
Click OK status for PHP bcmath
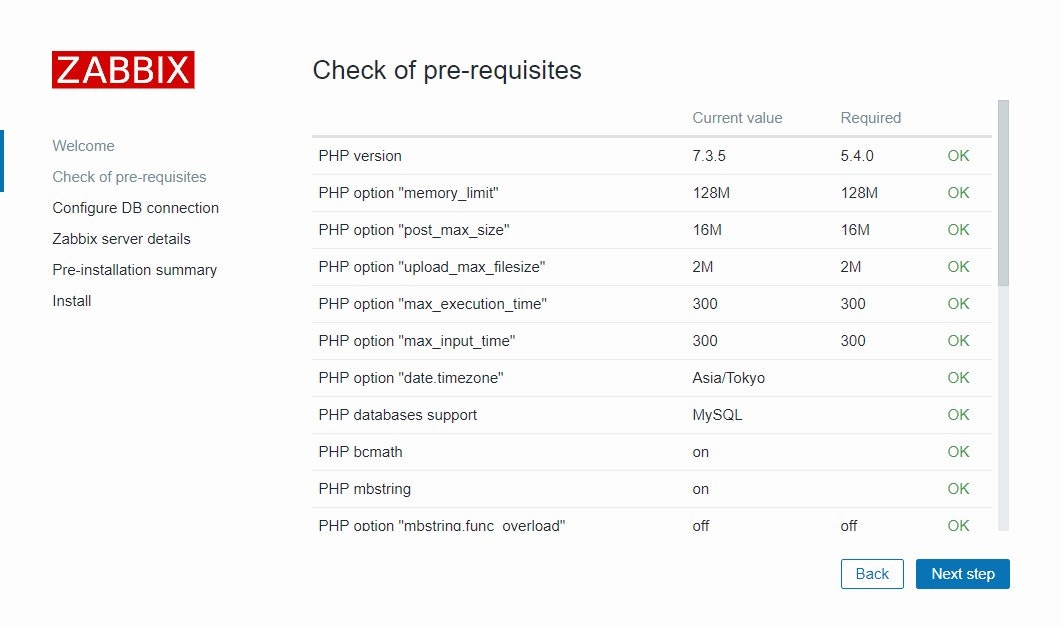(x=958, y=452)
